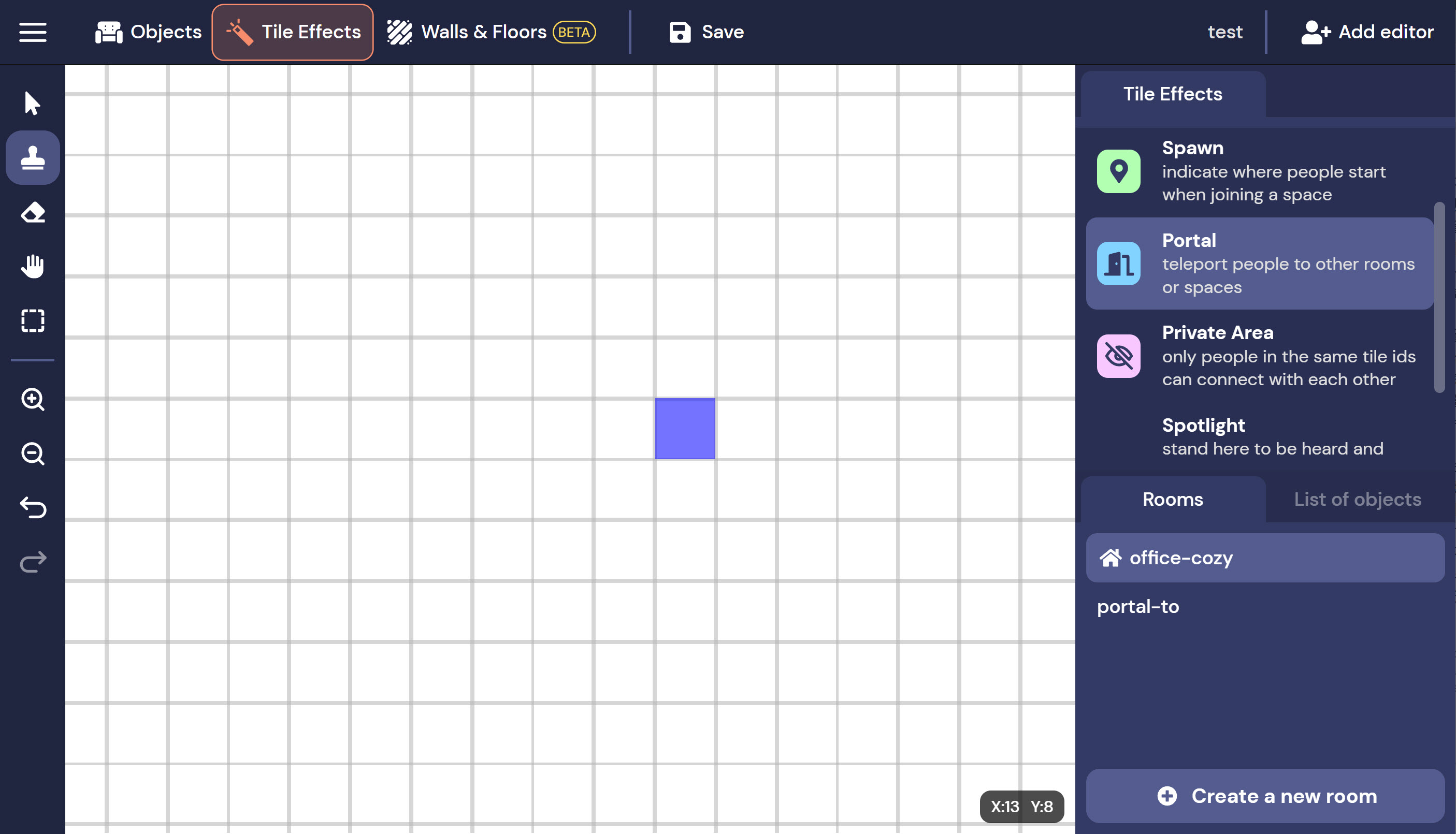Choose the Spotlight tile effect
The image size is (1456, 834).
1259,437
